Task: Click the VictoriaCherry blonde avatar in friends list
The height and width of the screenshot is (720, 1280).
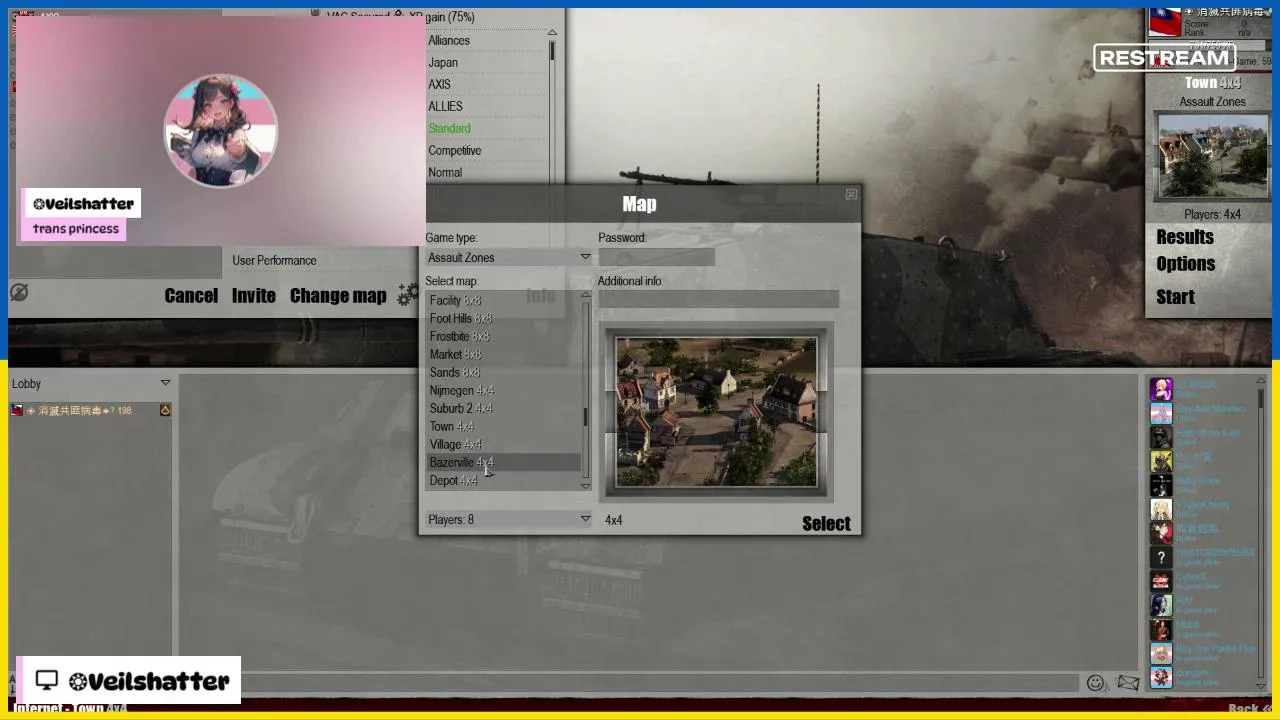Action: (1161, 509)
